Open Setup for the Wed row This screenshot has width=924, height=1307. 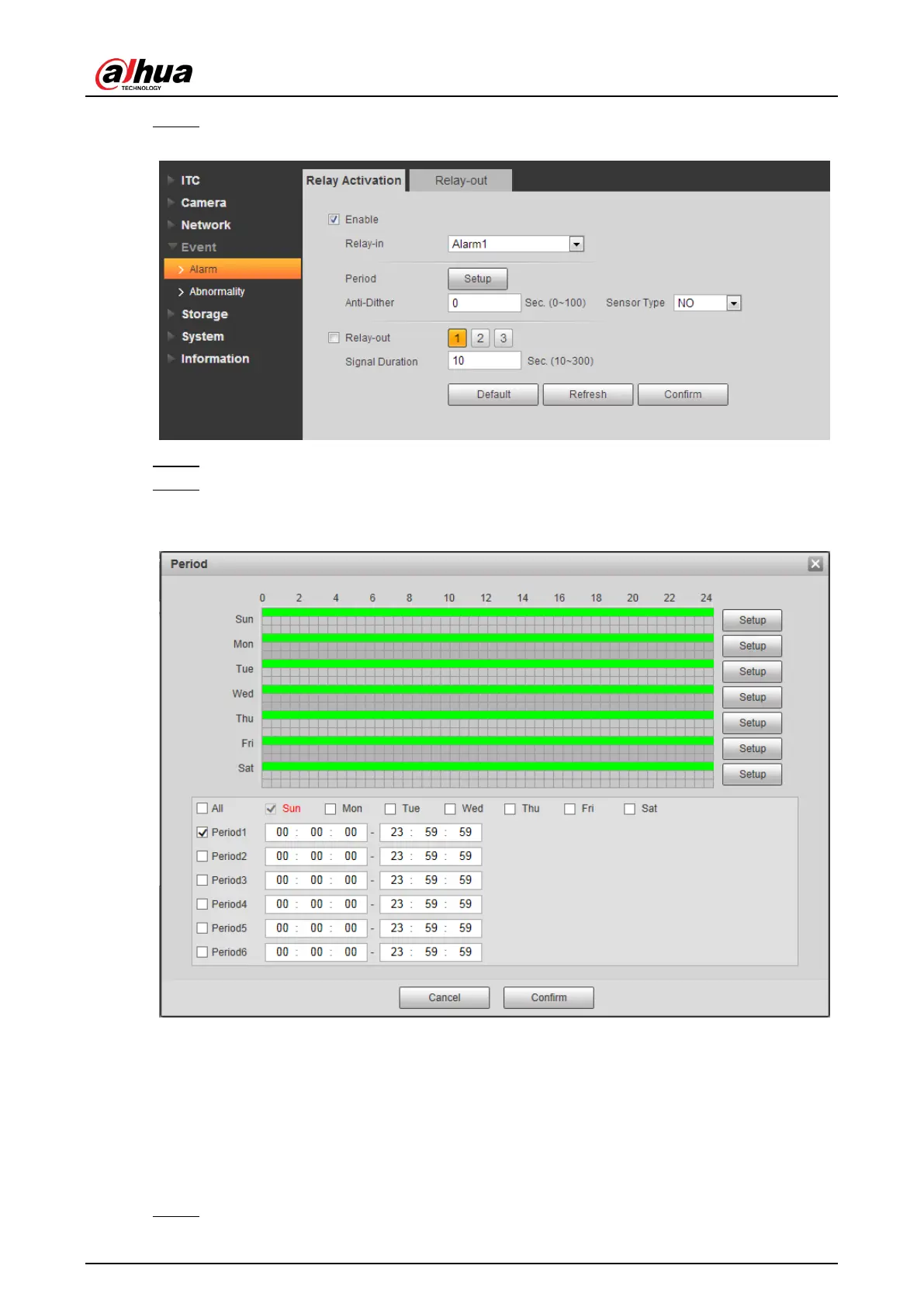[x=752, y=697]
